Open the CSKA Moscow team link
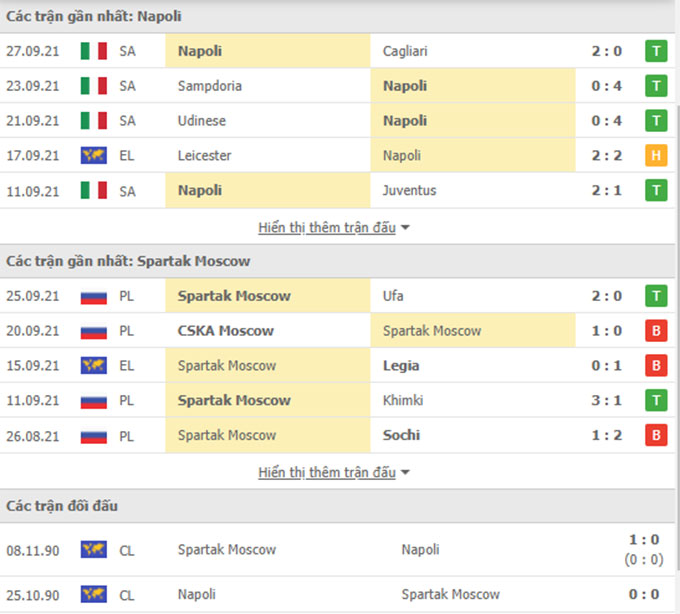Viewport: 680px width, 614px height. coord(226,331)
